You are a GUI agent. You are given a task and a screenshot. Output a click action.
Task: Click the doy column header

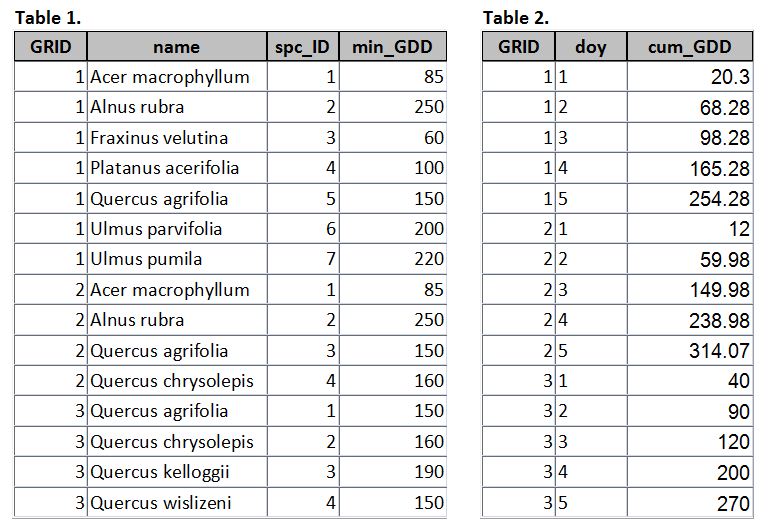[x=590, y=46]
